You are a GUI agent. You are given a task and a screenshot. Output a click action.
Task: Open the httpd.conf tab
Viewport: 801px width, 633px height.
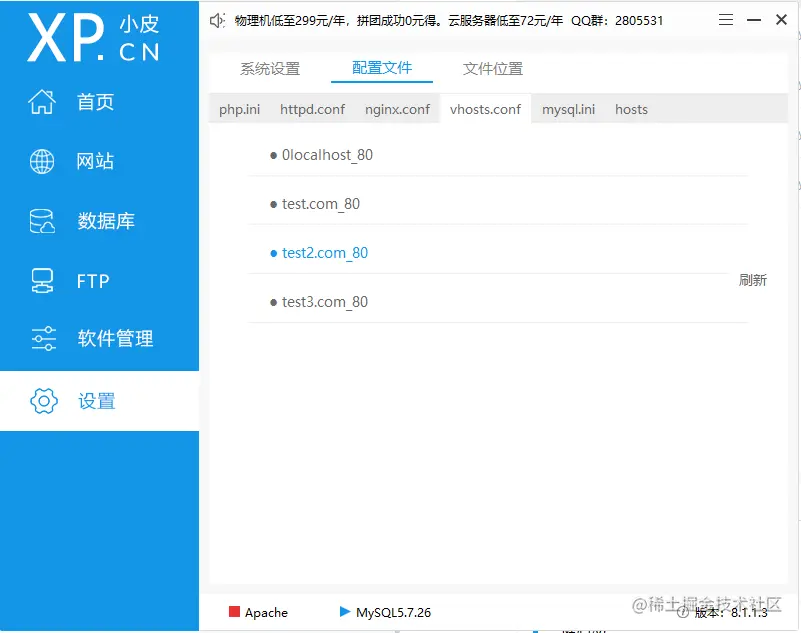313,109
